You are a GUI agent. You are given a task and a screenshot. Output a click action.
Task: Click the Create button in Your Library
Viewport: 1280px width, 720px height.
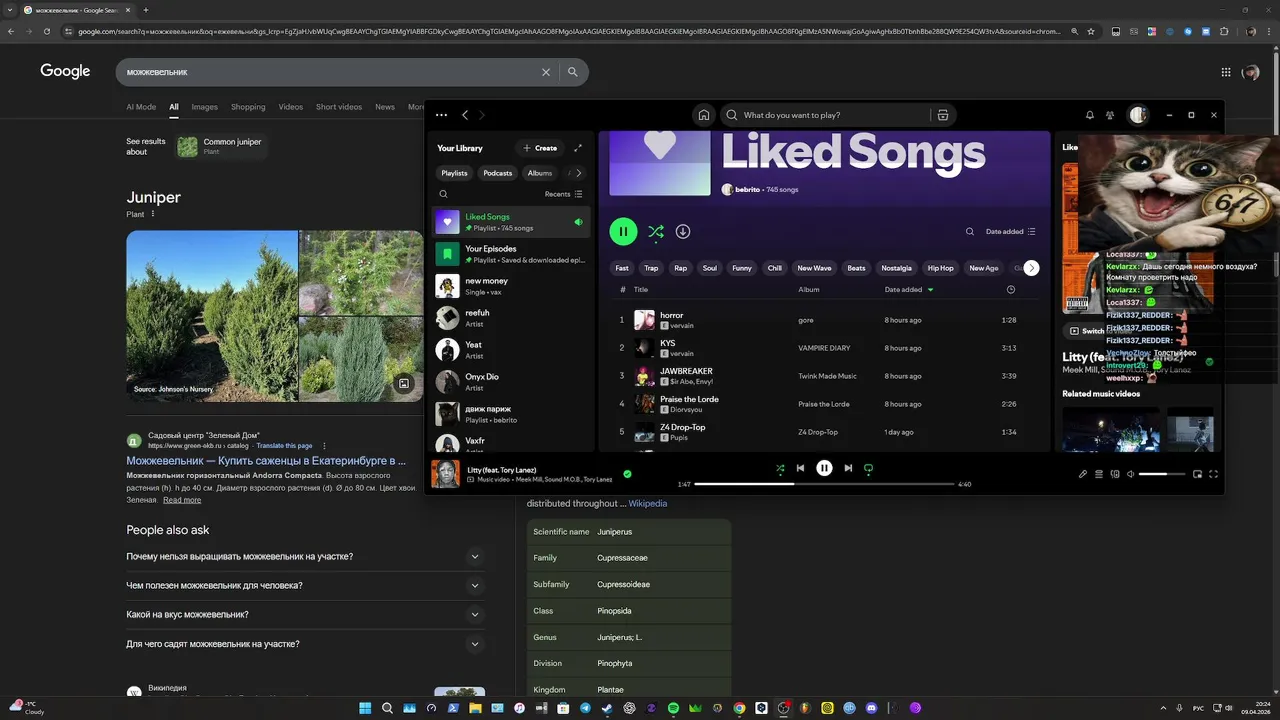coord(540,148)
